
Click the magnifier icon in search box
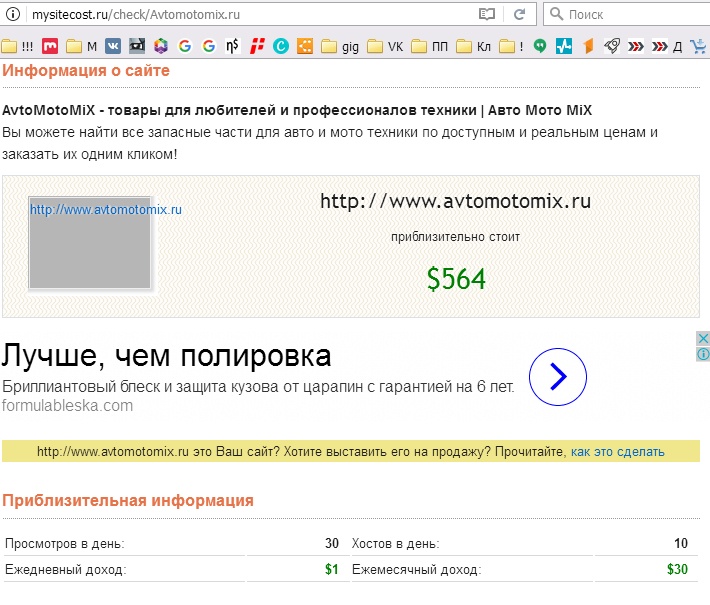point(556,14)
